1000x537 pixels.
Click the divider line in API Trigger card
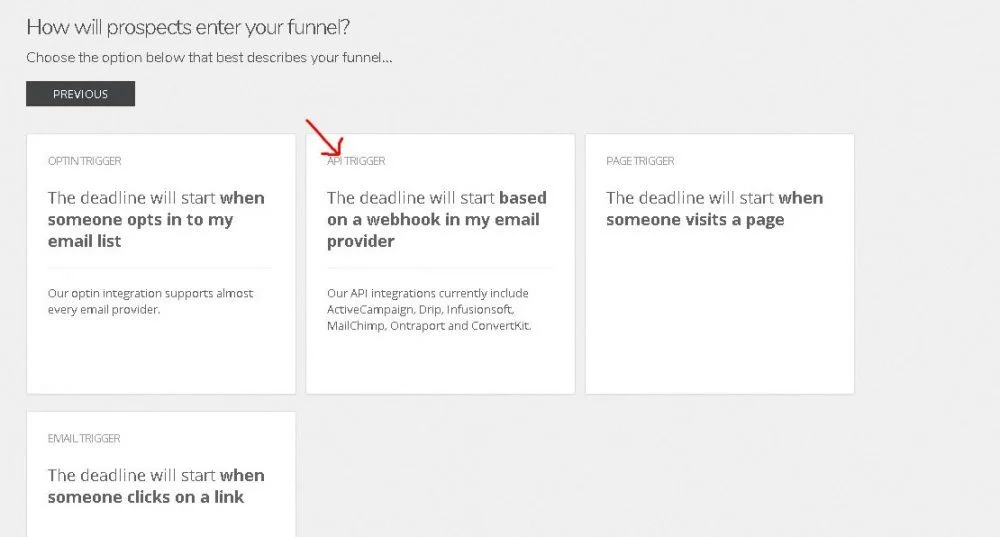pos(440,267)
